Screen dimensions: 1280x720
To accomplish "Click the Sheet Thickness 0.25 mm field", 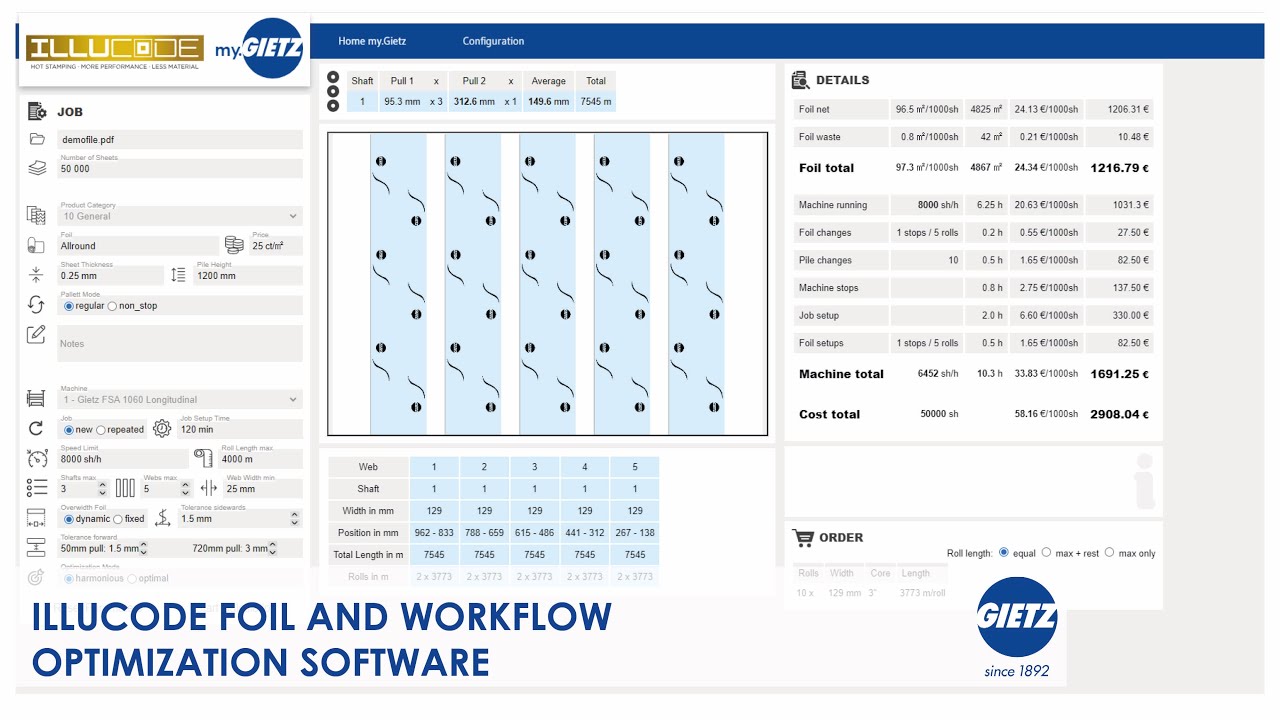I will pyautogui.click(x=110, y=275).
